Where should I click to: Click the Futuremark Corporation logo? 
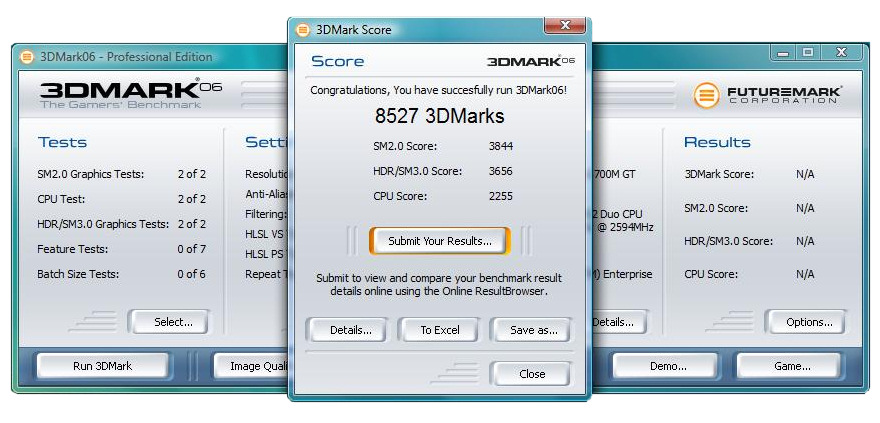click(x=767, y=96)
